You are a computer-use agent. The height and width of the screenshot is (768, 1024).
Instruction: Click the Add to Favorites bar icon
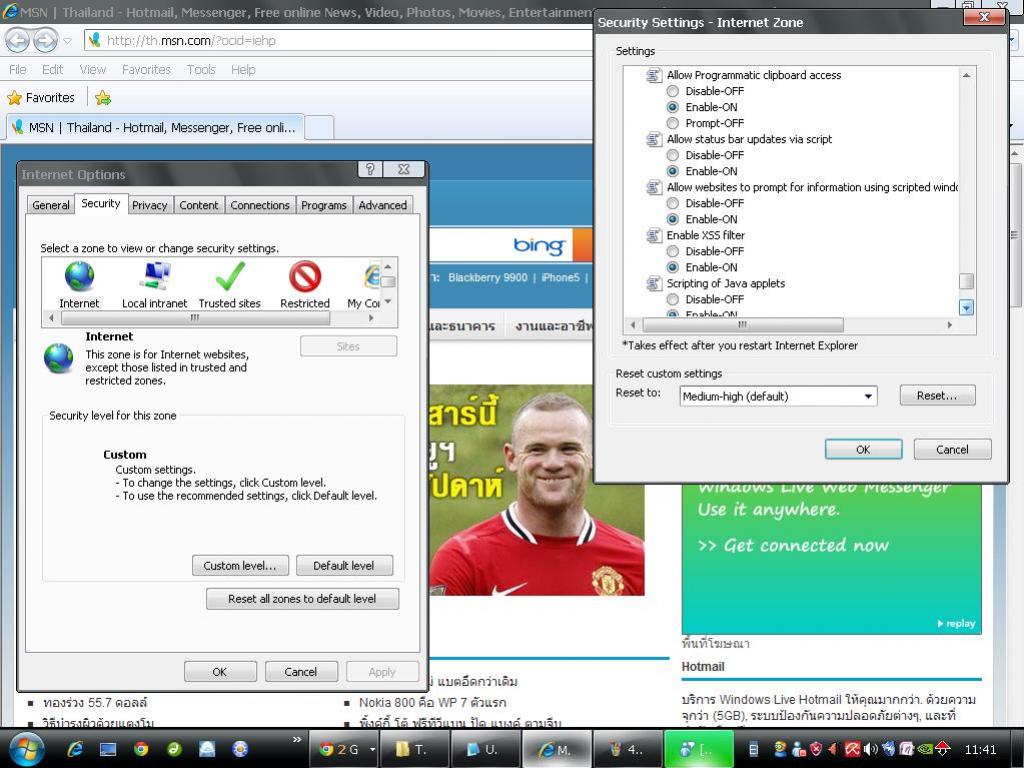click(103, 98)
